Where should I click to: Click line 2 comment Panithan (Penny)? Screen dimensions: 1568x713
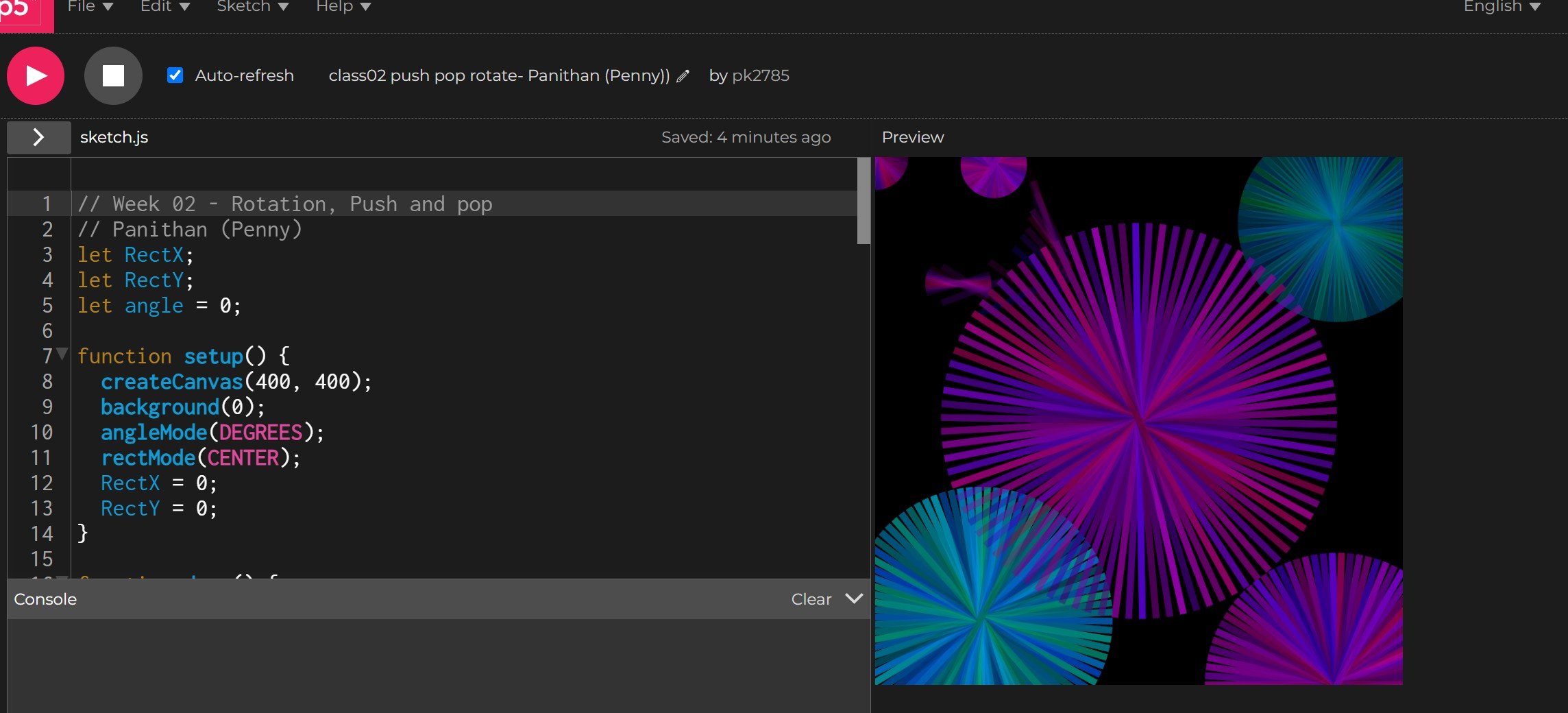[190, 229]
